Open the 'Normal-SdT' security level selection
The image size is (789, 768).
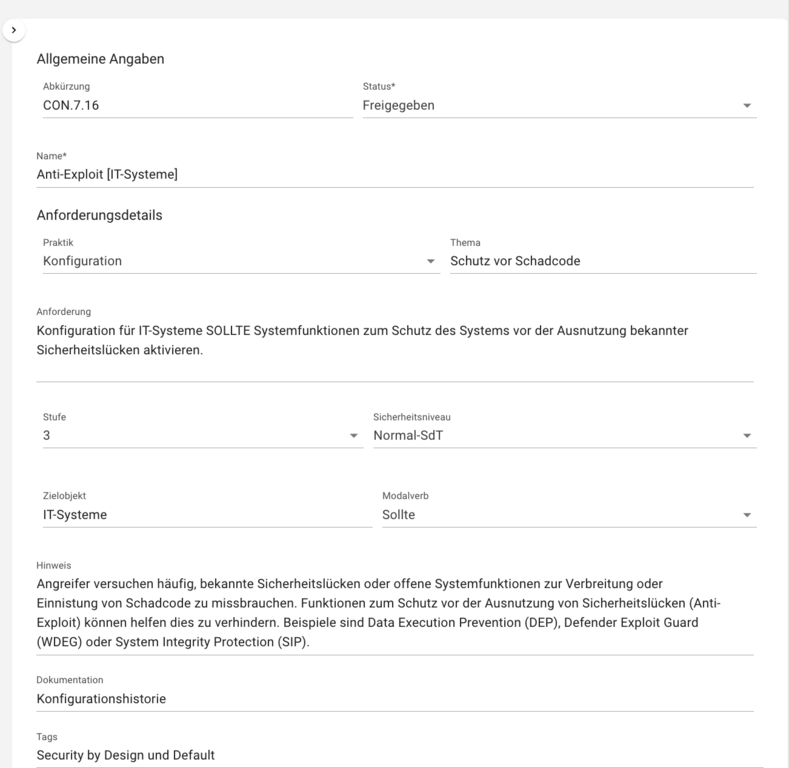408,435
